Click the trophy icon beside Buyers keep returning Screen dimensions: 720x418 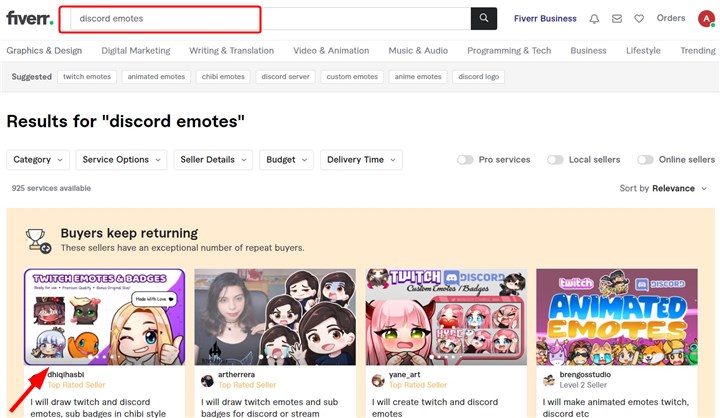[38, 241]
